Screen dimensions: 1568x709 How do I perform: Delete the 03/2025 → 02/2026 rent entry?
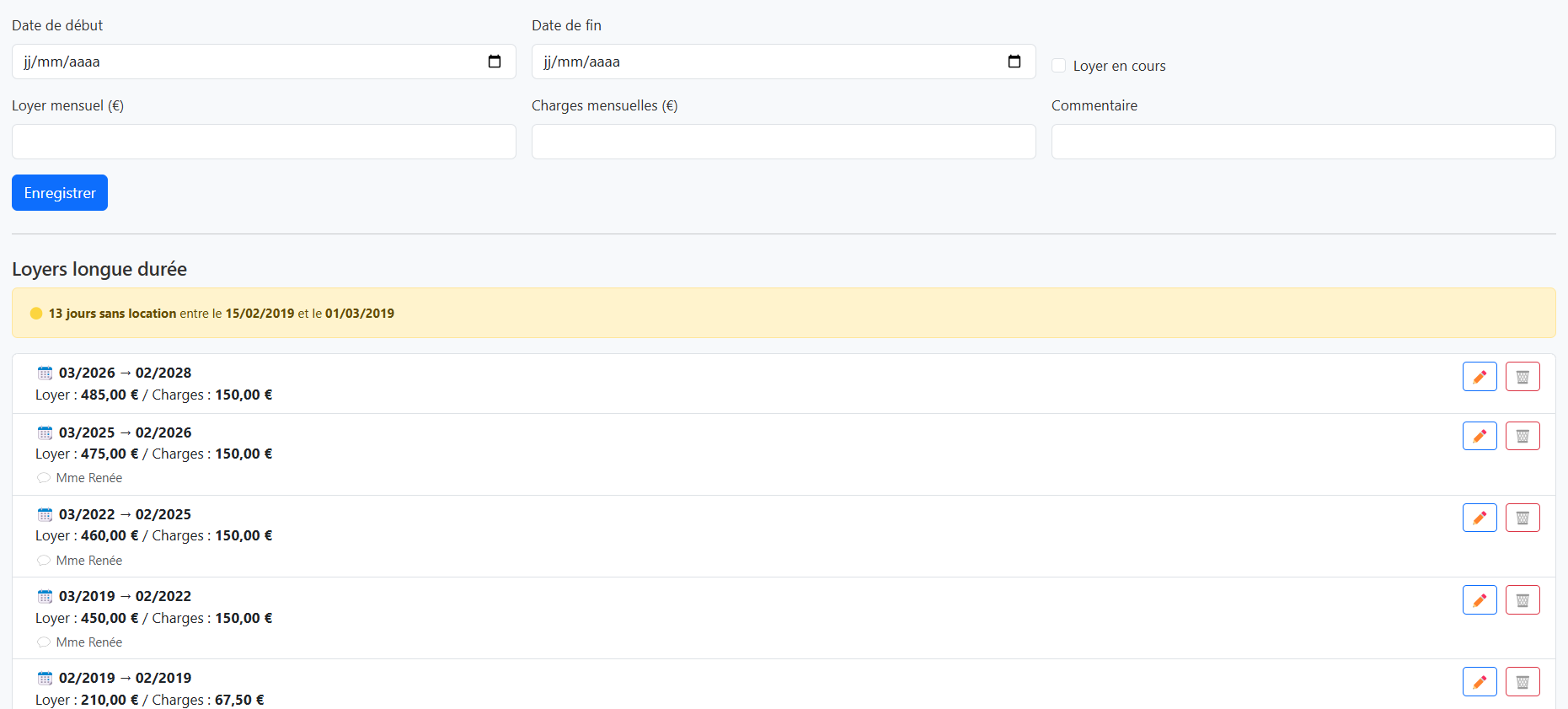[1522, 436]
